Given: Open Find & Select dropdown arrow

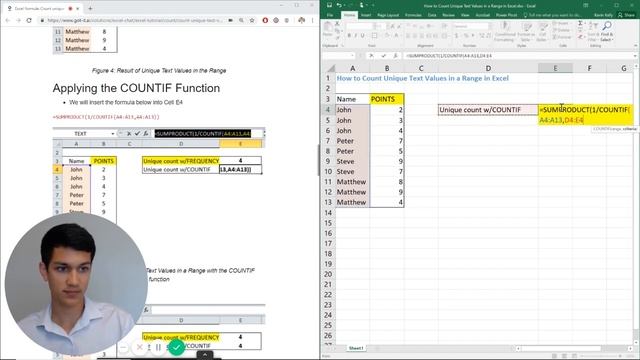Looking at the screenshot, I should (612, 40).
